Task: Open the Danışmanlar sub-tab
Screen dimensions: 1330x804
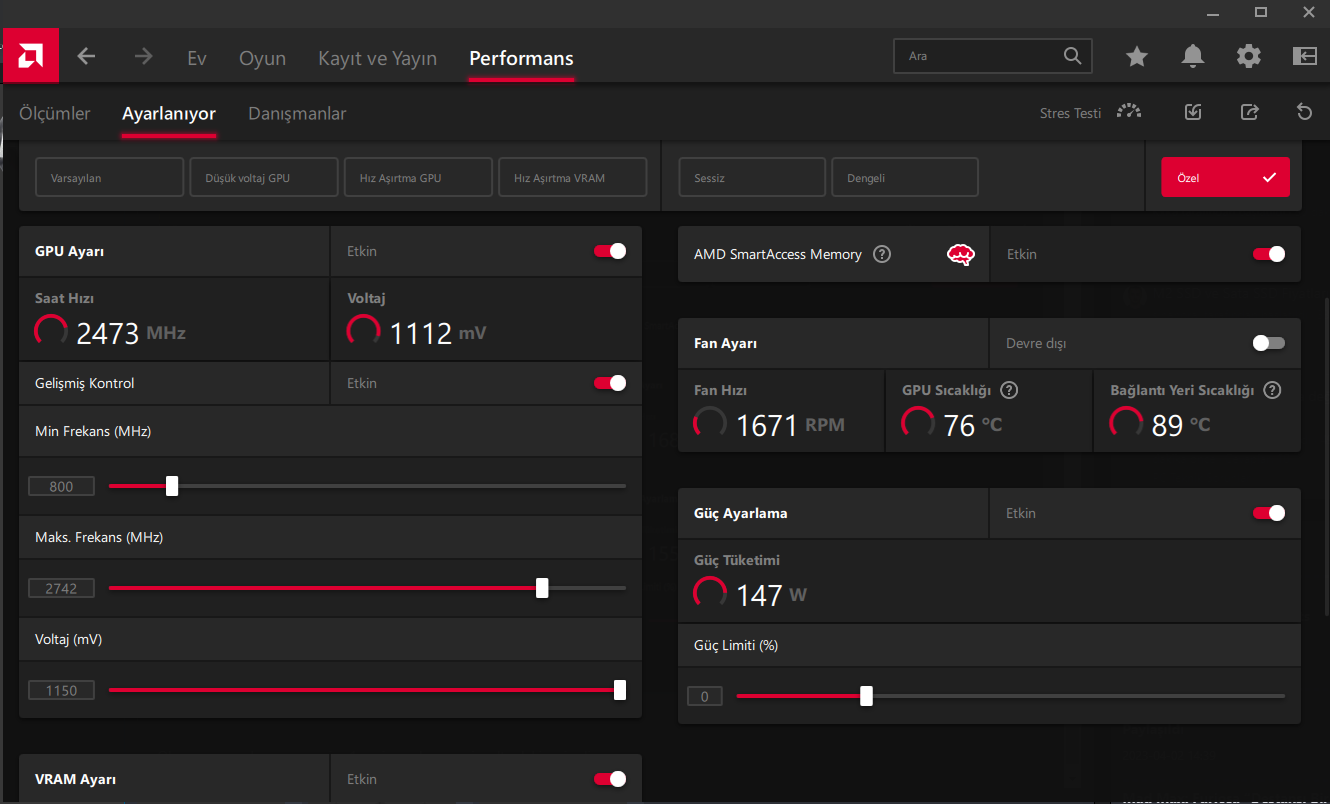Action: [x=297, y=113]
